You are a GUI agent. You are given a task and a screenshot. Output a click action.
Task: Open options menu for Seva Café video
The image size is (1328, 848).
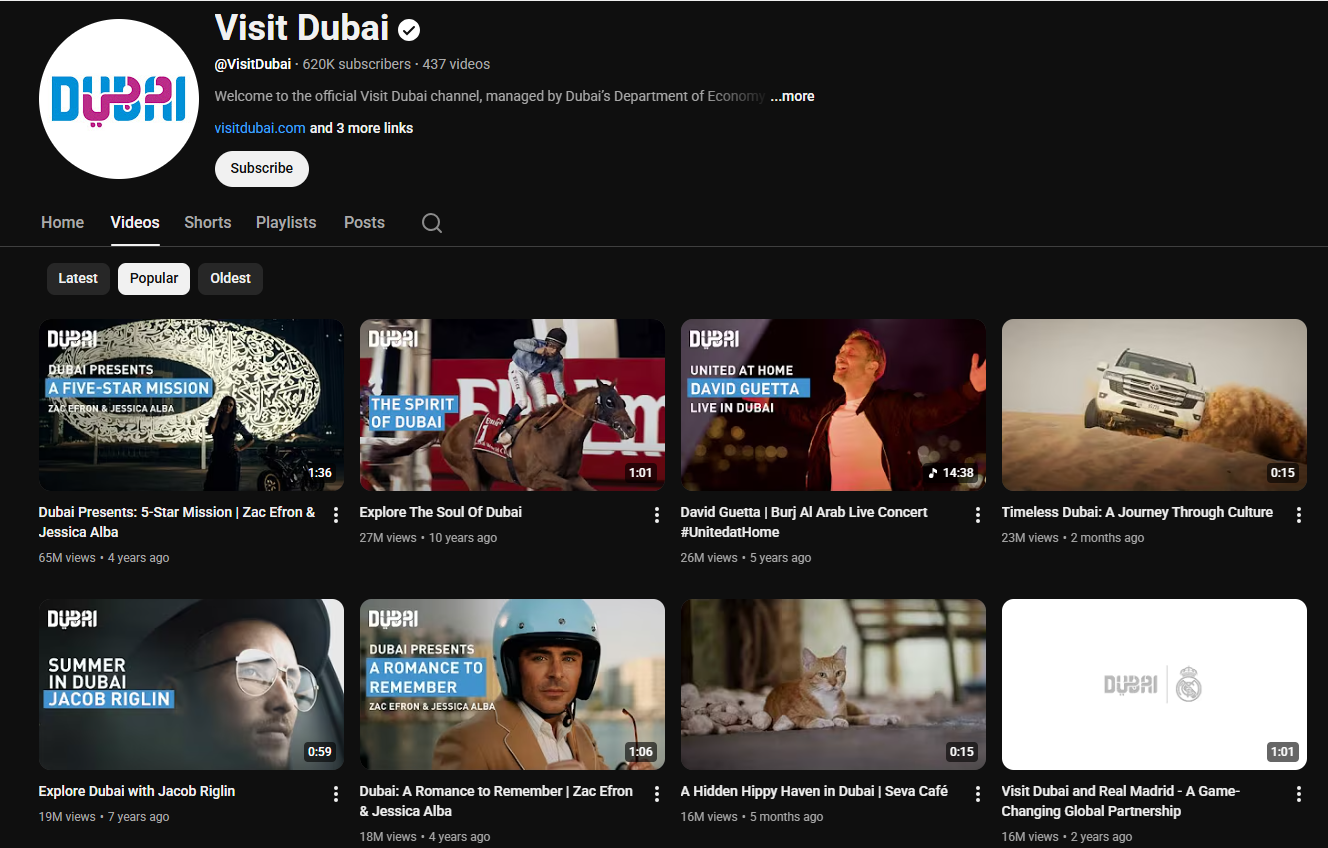tap(978, 794)
